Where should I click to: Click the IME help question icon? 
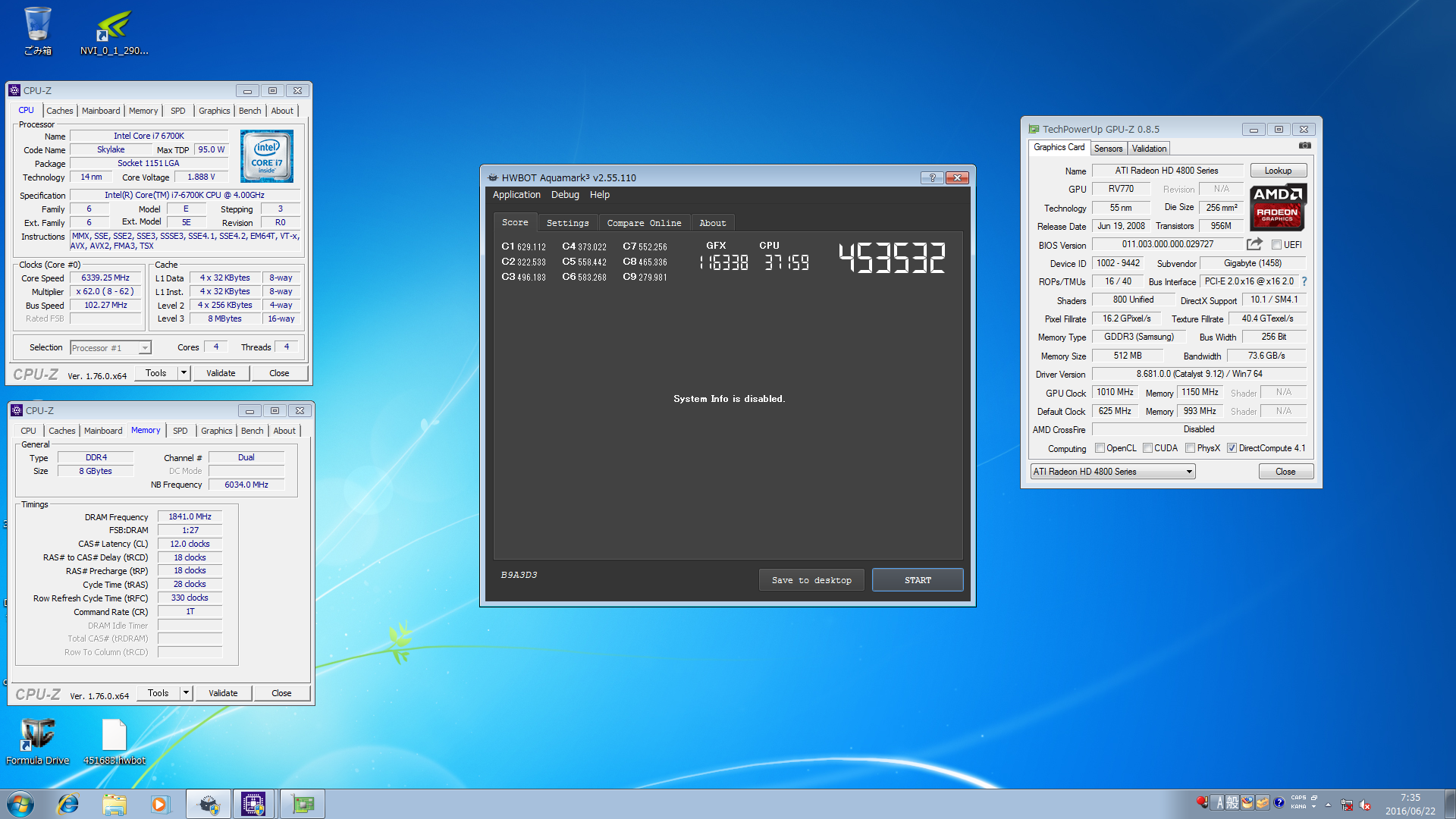[1279, 802]
